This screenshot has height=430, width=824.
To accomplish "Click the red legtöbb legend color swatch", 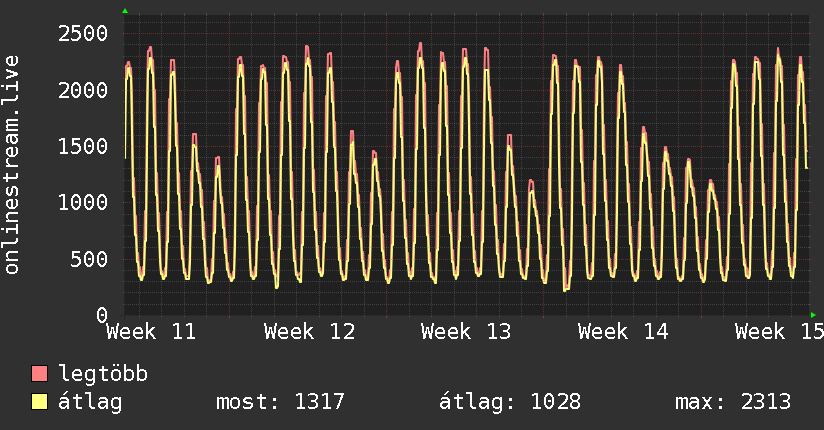I will coord(40,375).
